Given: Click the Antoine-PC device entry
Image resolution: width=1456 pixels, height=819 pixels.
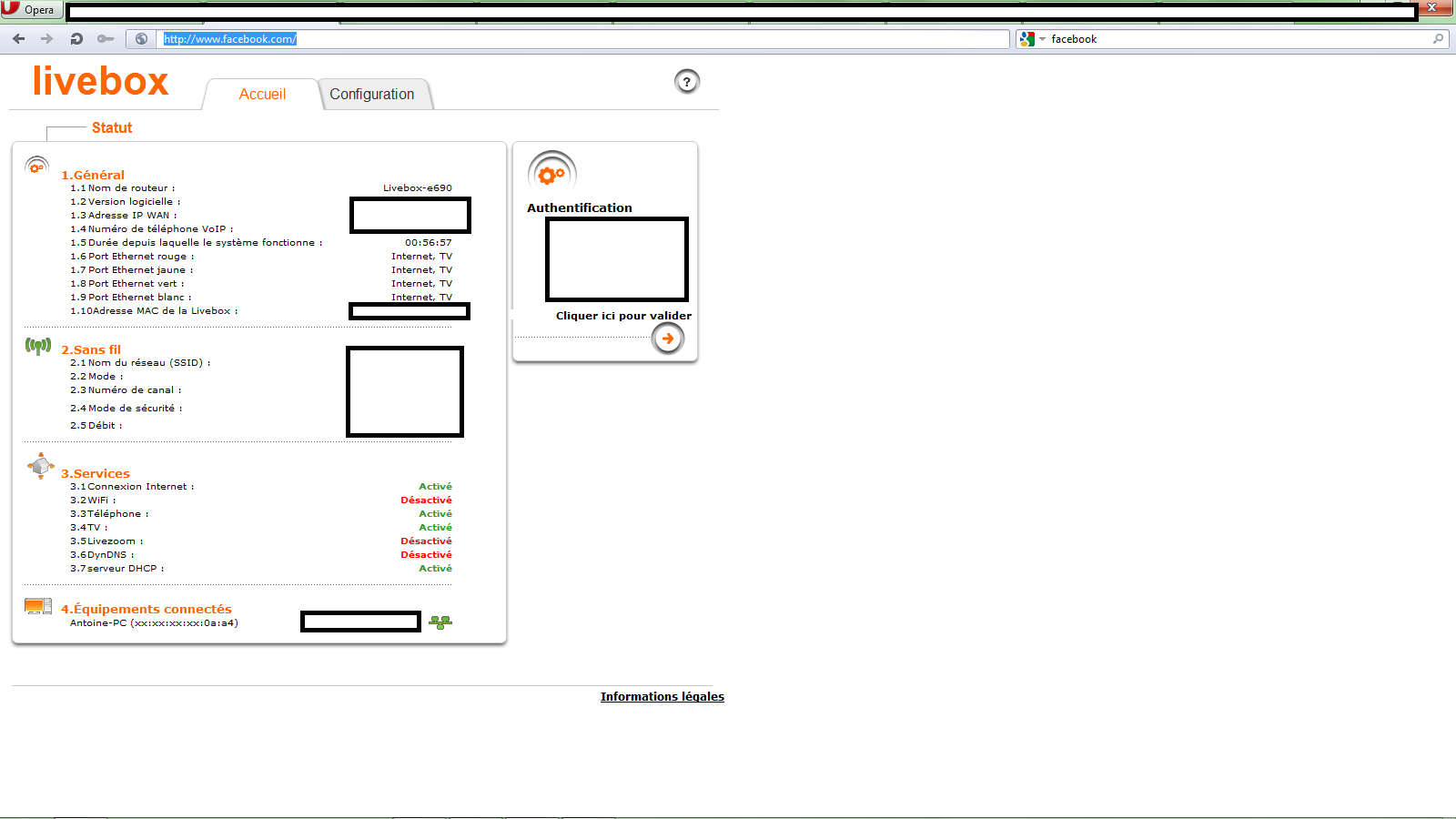Looking at the screenshot, I should pyautogui.click(x=154, y=623).
